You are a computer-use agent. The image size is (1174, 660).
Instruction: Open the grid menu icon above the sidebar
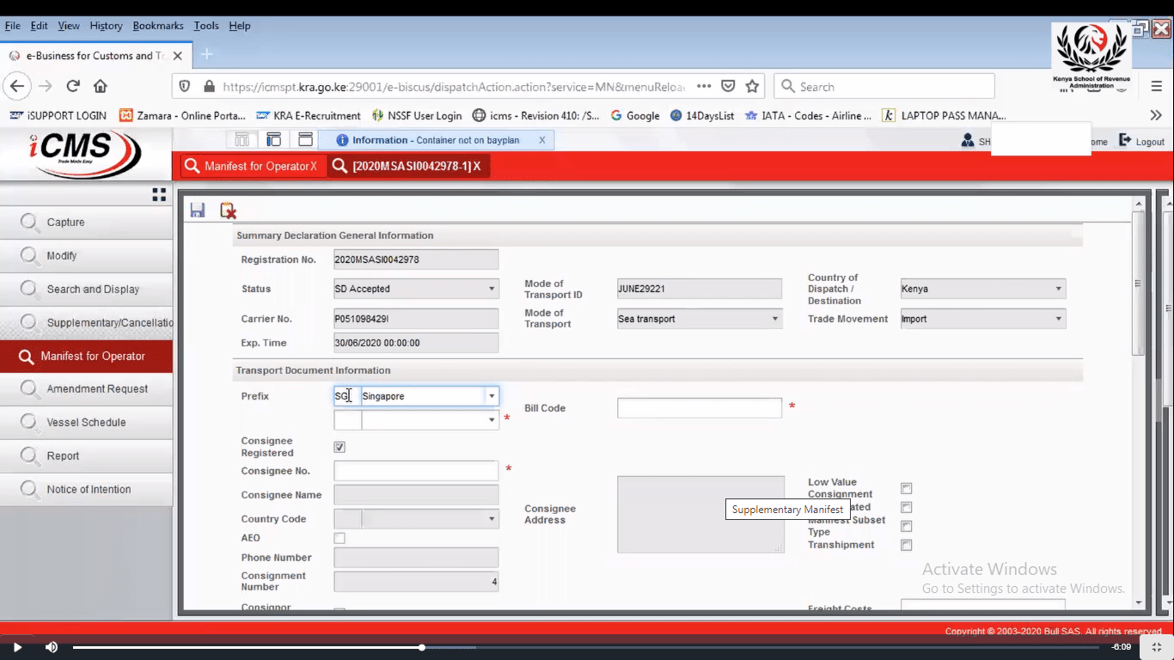(159, 195)
